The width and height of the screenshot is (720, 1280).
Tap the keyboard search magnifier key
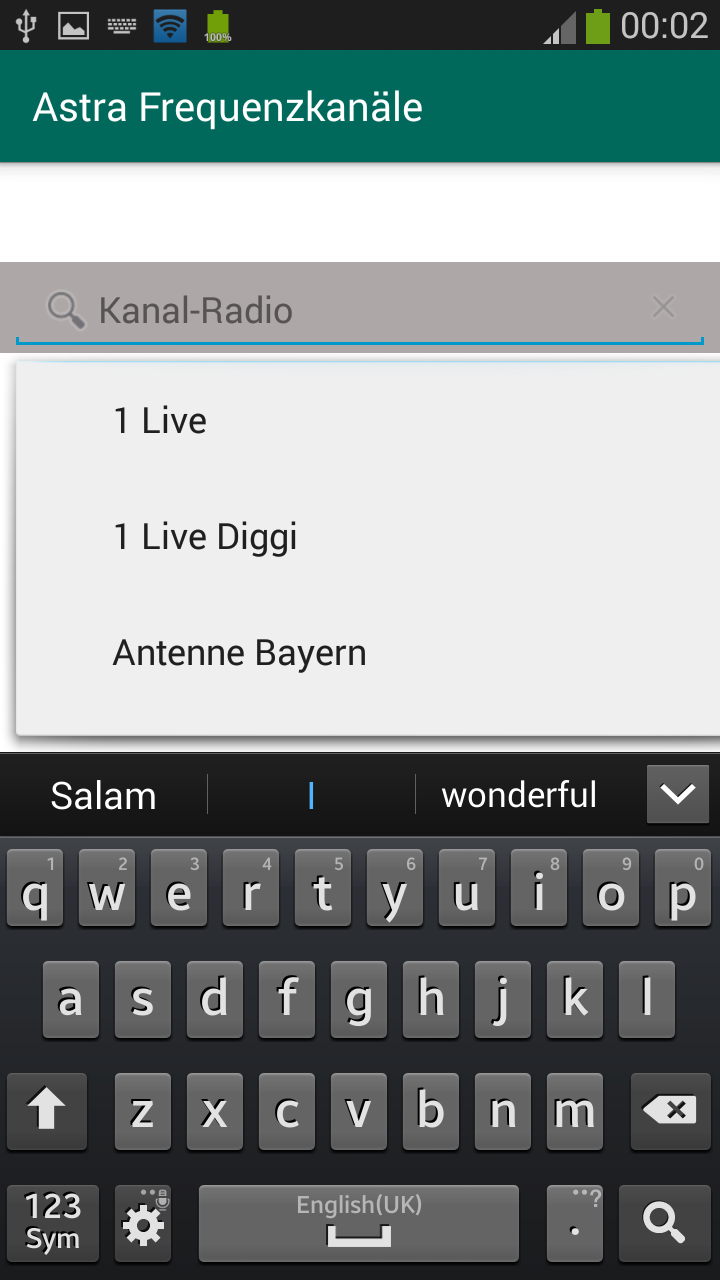click(x=664, y=1224)
